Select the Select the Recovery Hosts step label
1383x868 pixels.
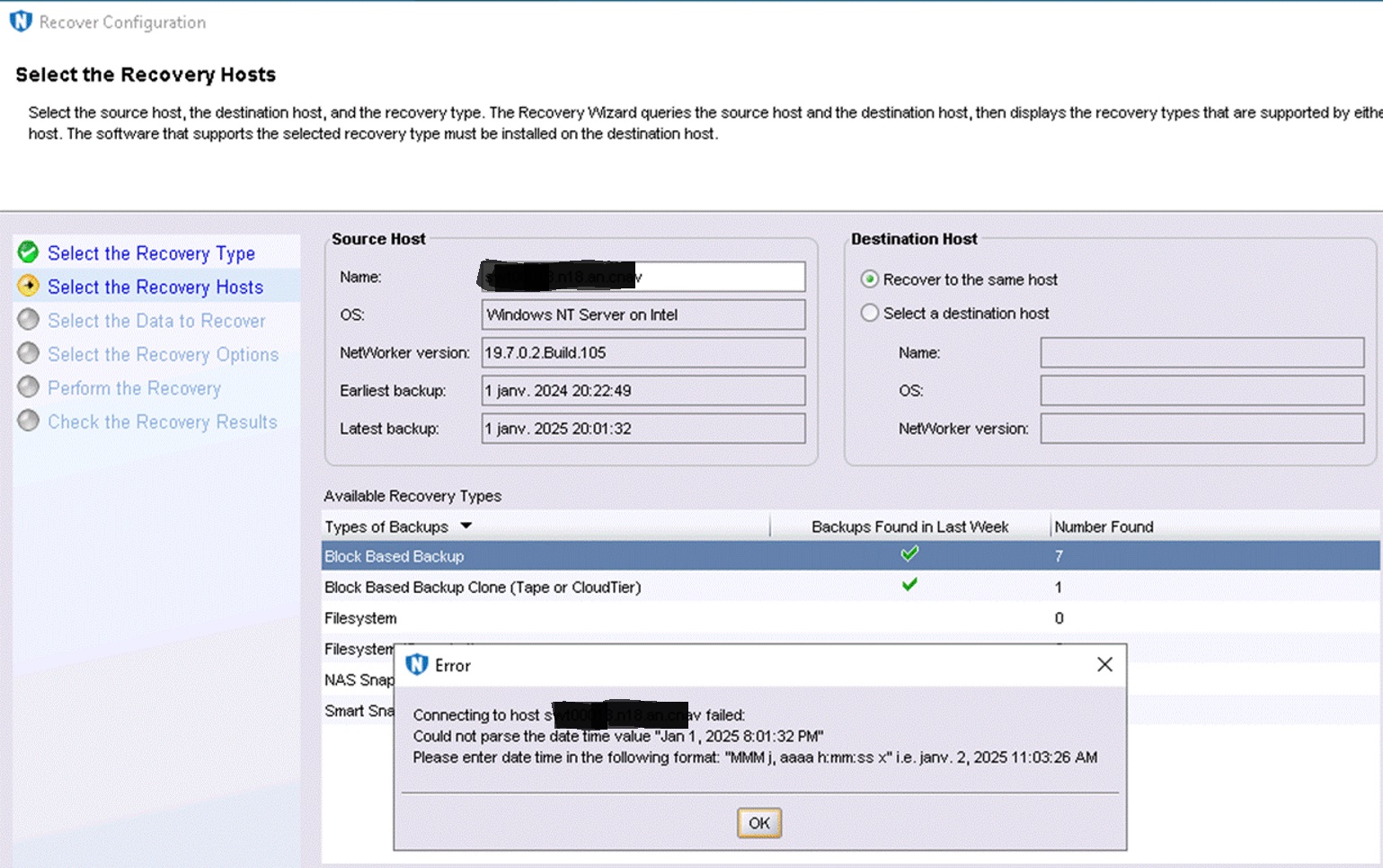pyautogui.click(x=155, y=287)
